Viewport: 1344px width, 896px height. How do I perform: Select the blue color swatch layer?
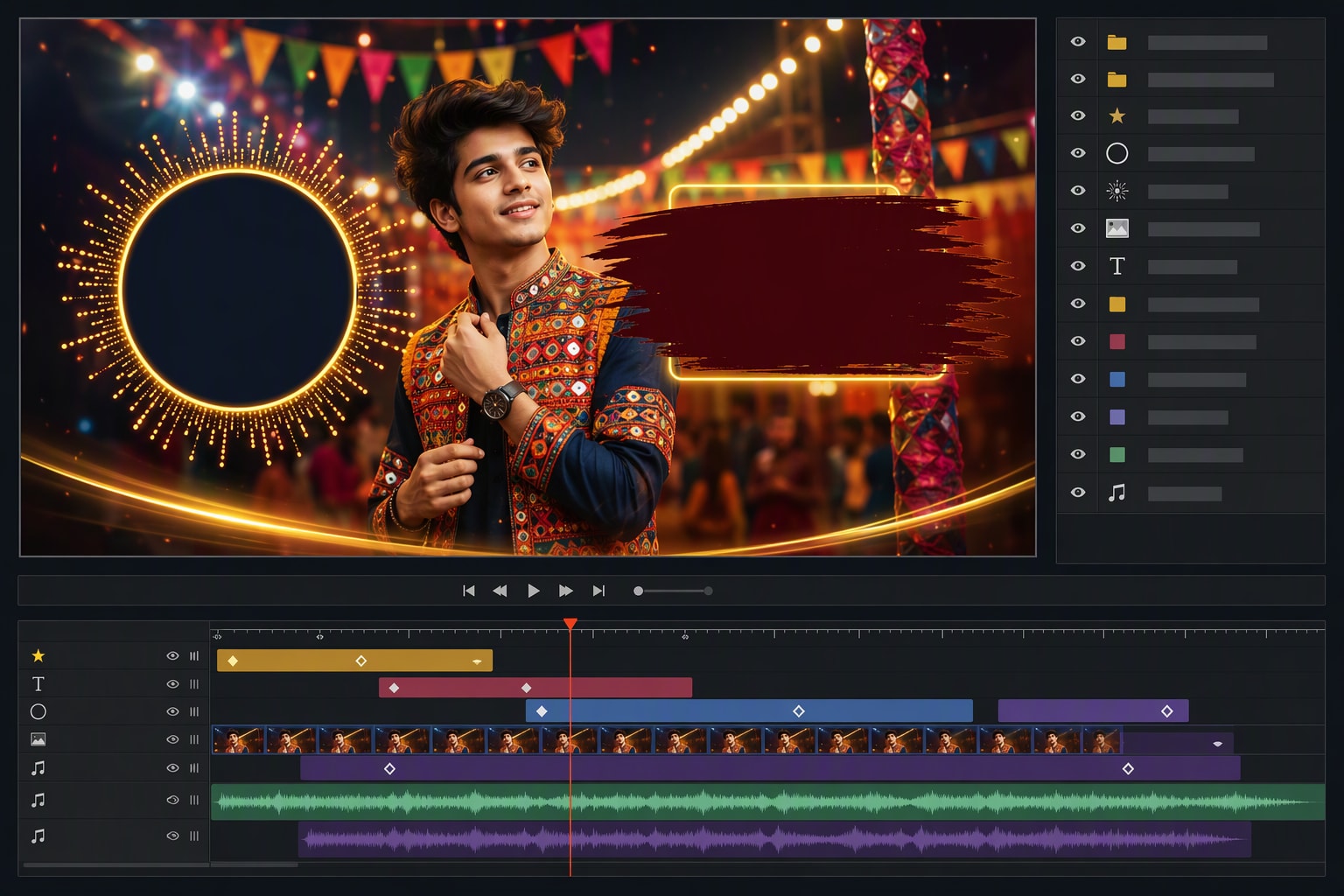[x=1116, y=380]
